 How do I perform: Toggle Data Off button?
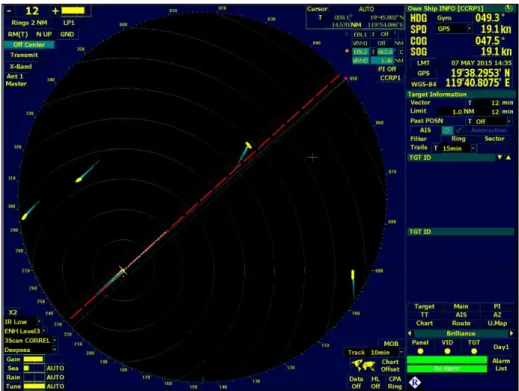coord(356,382)
